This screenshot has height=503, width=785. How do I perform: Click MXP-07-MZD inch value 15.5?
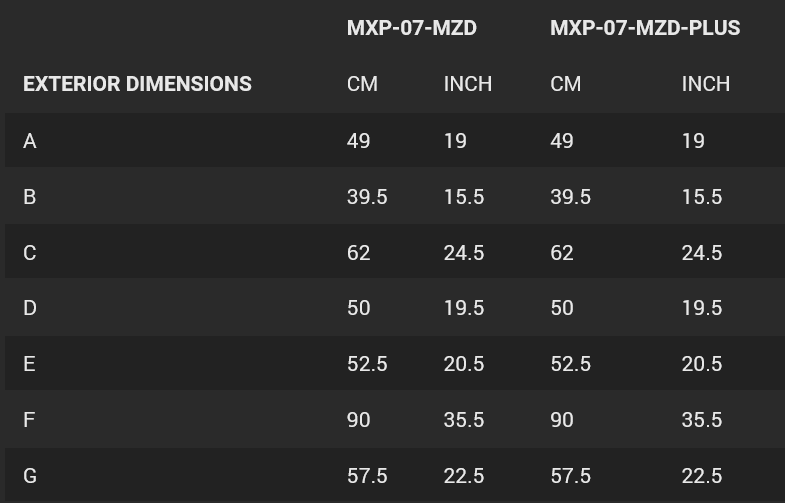click(464, 197)
